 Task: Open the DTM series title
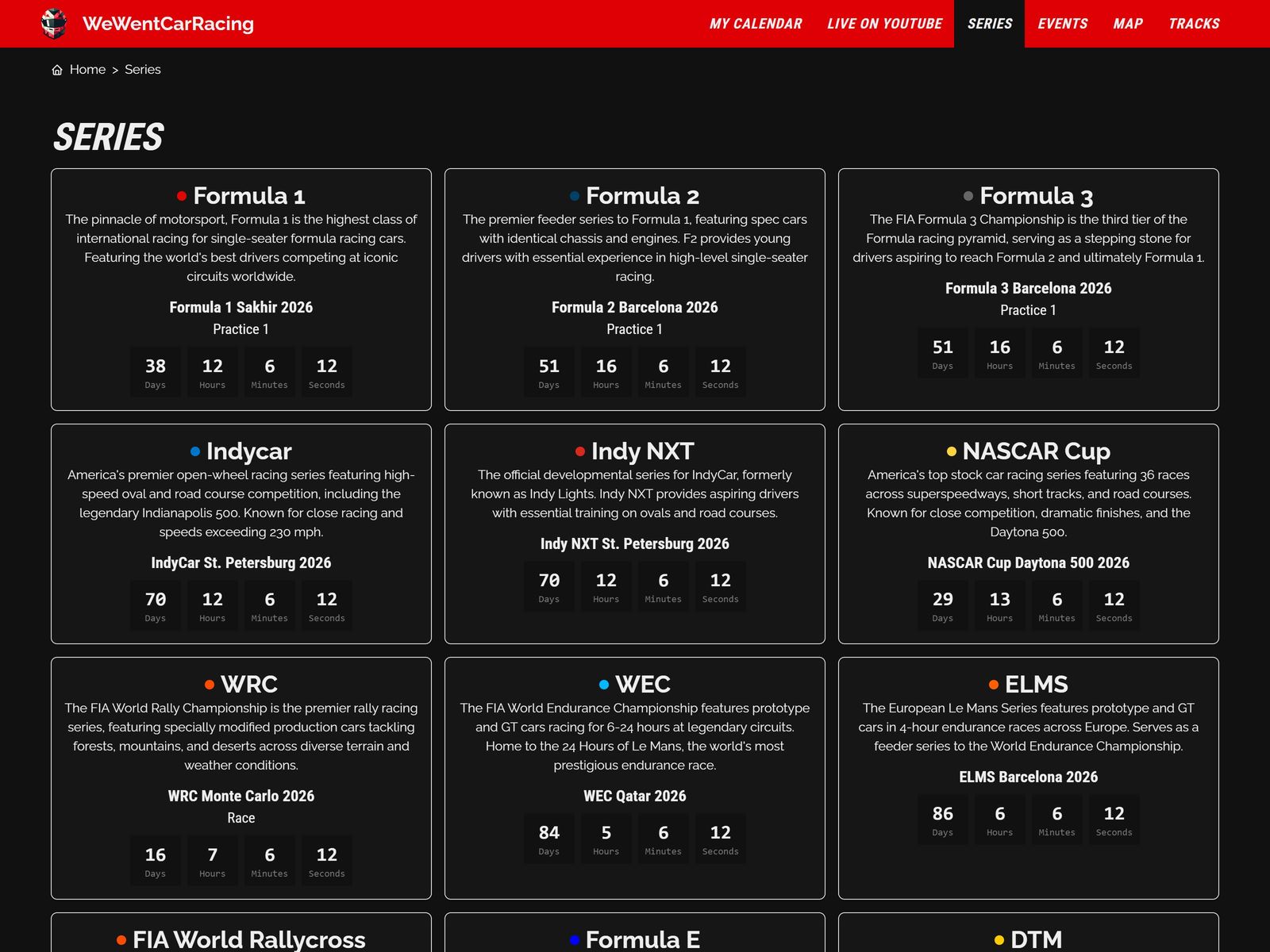click(1037, 940)
